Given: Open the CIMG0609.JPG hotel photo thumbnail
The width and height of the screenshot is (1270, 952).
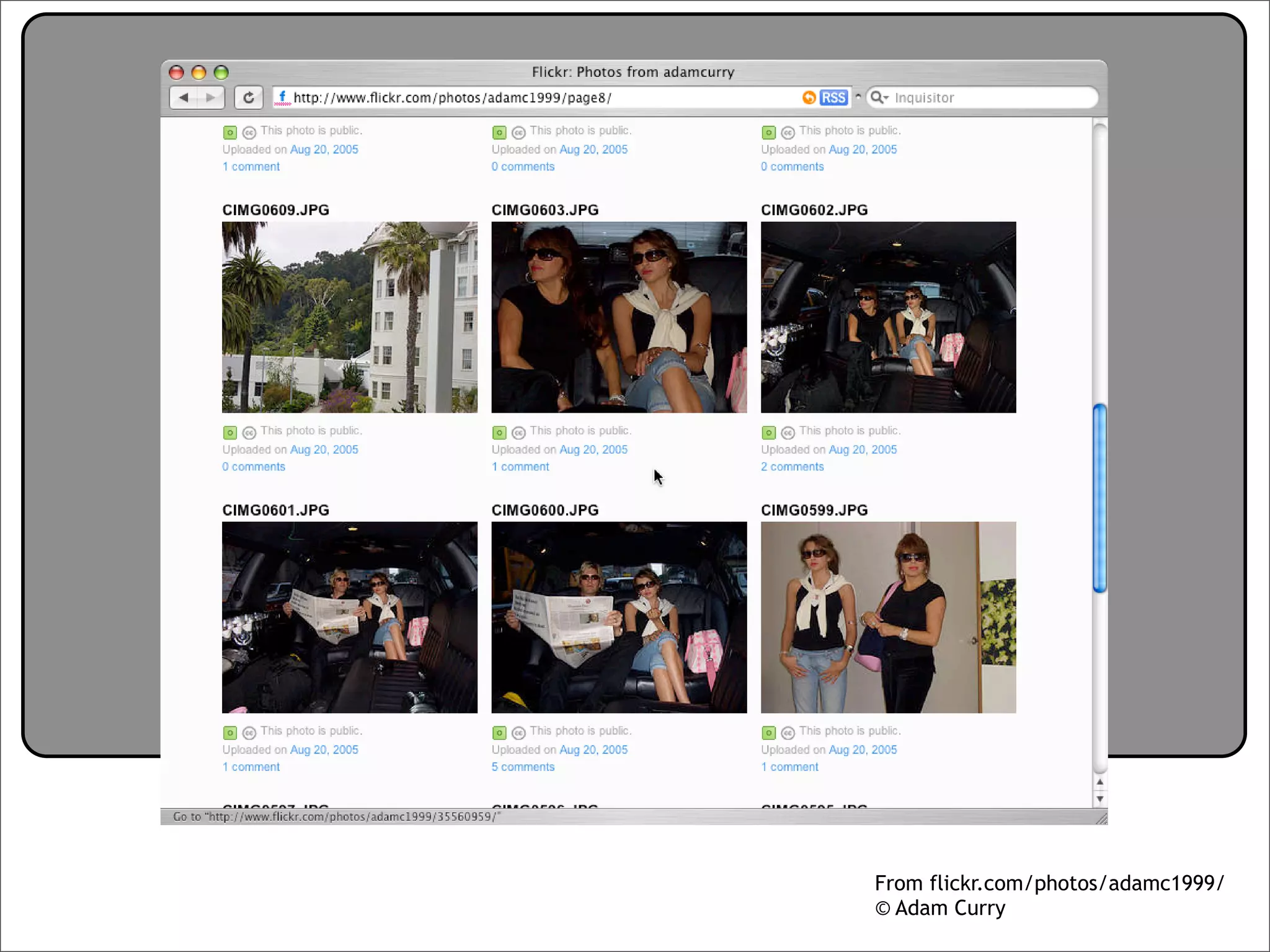Looking at the screenshot, I should click(x=350, y=317).
